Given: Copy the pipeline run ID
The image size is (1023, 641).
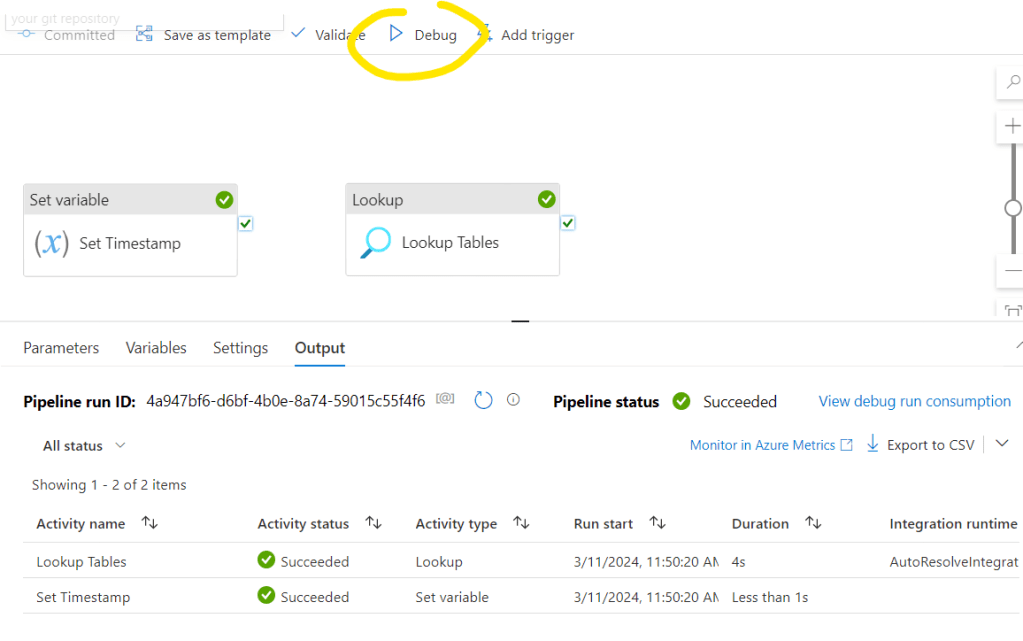Looking at the screenshot, I should click(445, 400).
